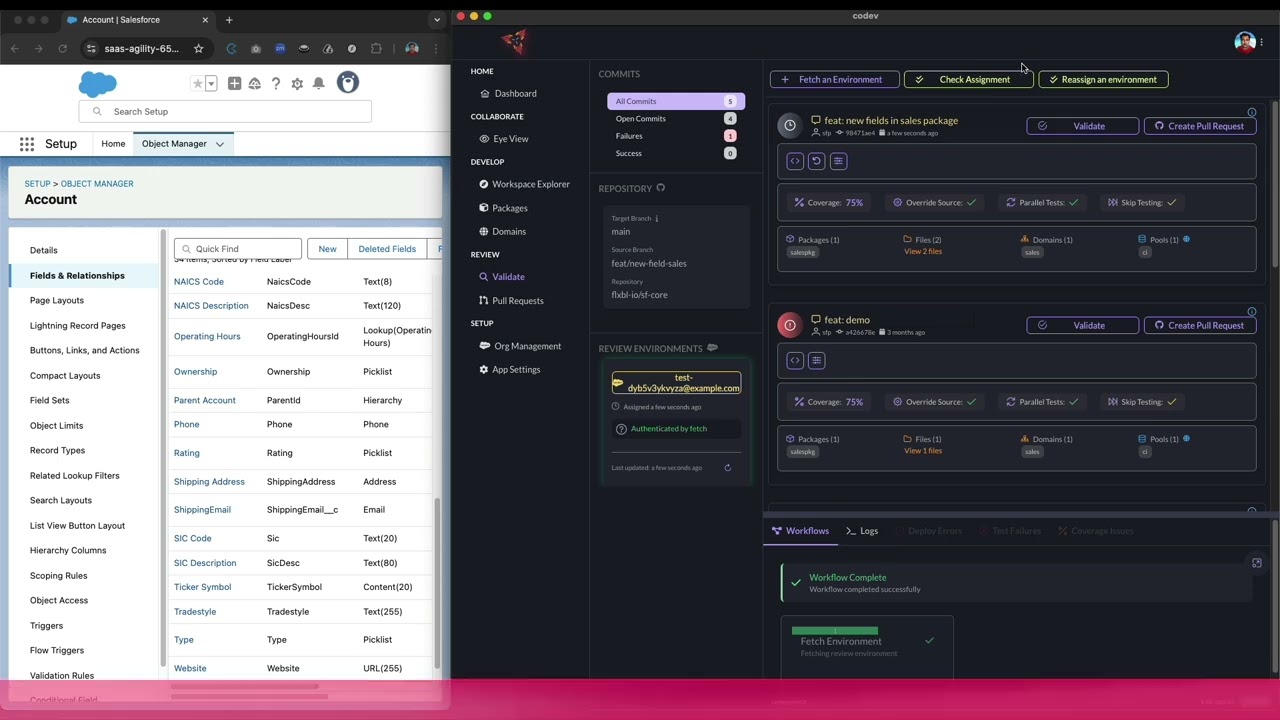Screen dimensions: 1280x720
Task: Click the Salesforce favorites star
Action: click(x=198, y=84)
